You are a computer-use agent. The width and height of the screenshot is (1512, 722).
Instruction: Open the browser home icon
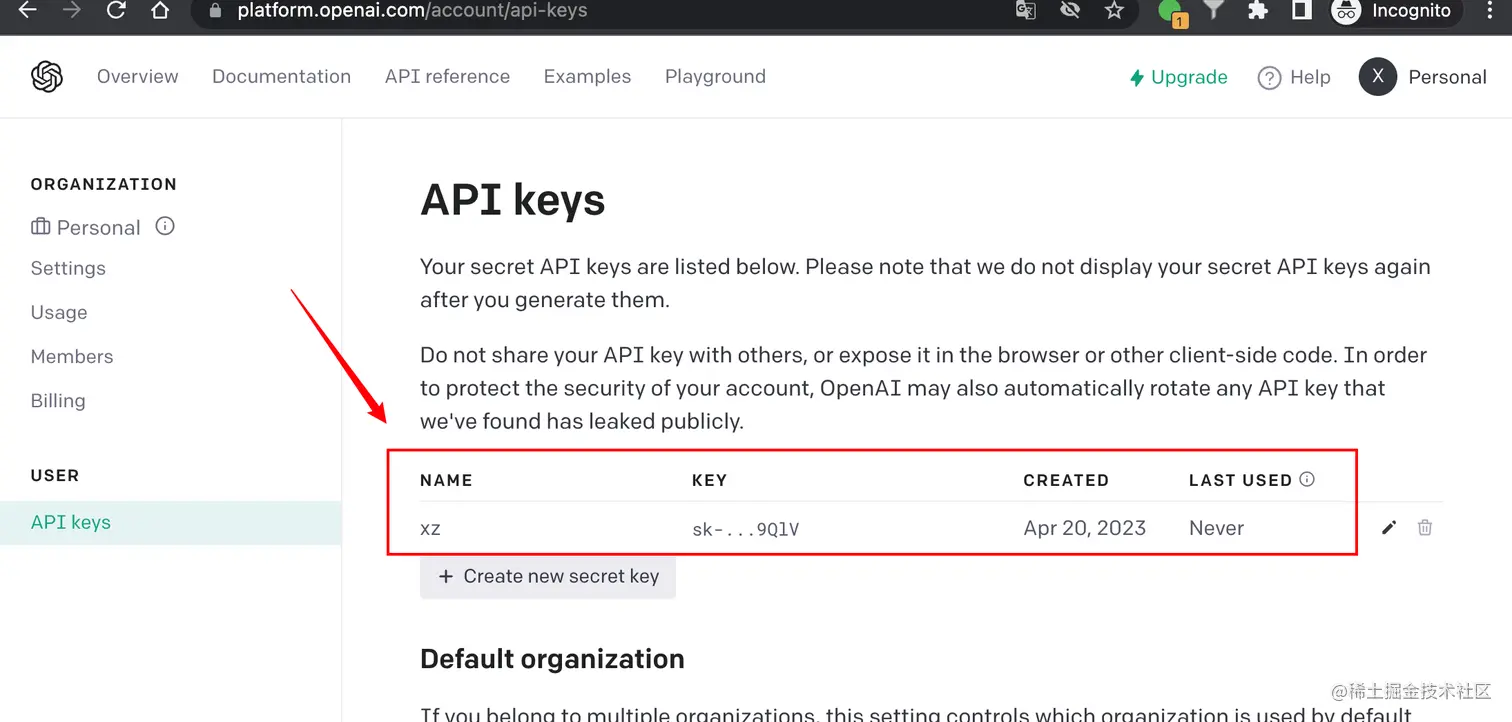coord(160,11)
